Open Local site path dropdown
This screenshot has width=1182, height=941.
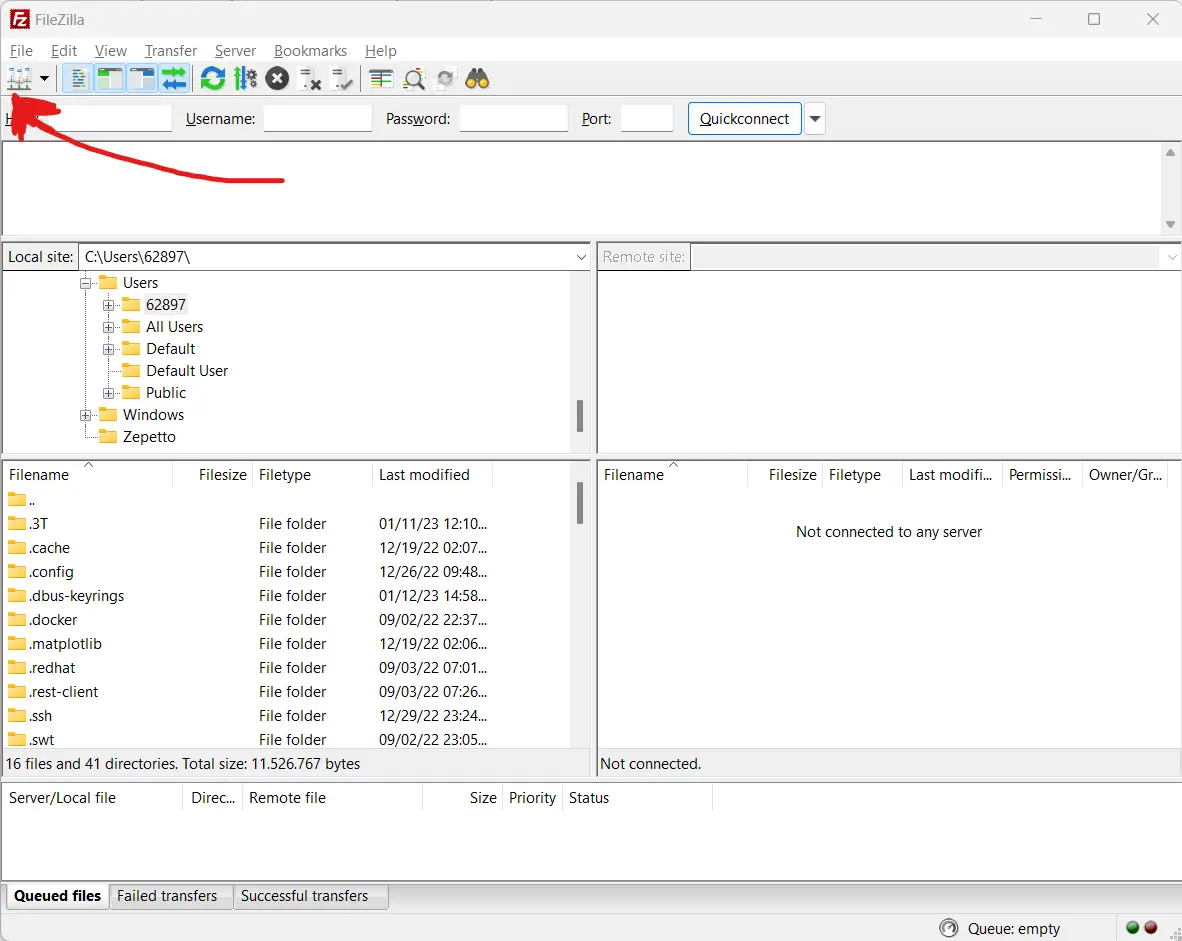coord(581,257)
